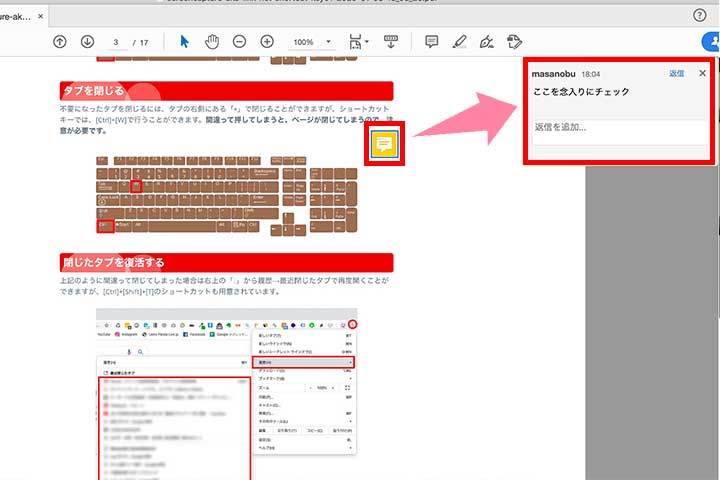Click the 返信 reply link in comment

677,74
